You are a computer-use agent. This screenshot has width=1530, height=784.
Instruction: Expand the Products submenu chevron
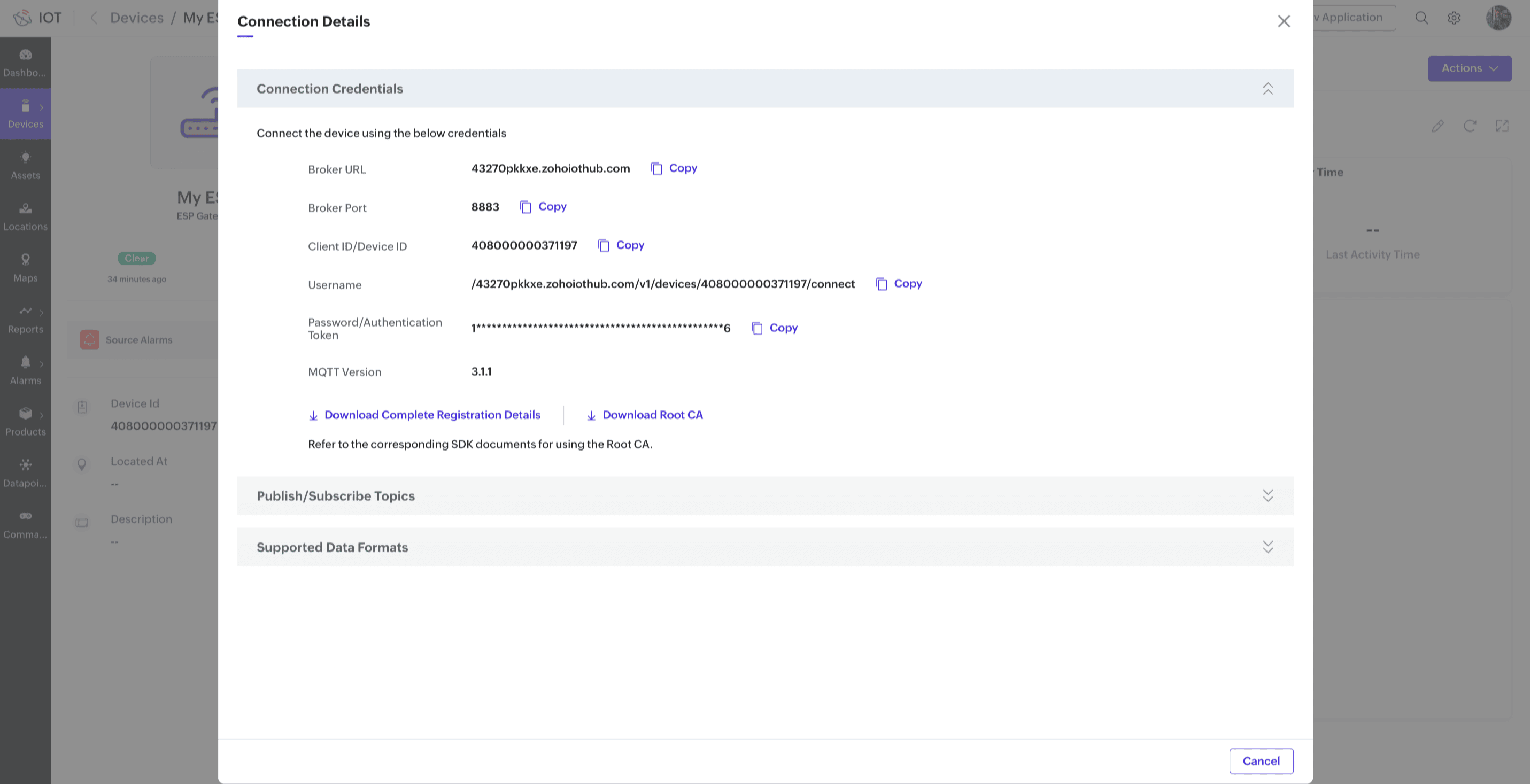click(42, 415)
